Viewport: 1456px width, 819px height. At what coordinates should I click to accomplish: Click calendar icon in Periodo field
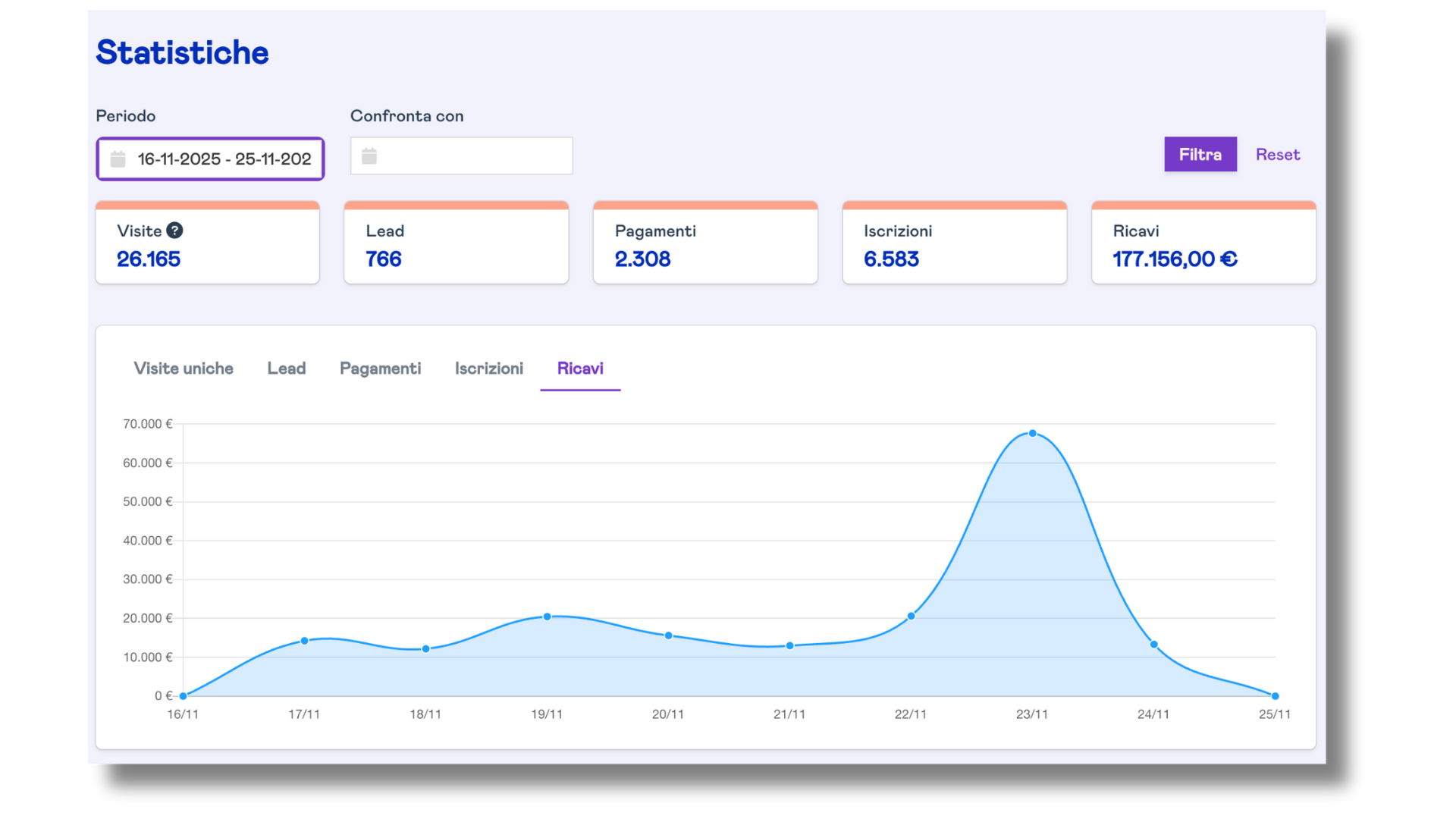click(x=118, y=159)
